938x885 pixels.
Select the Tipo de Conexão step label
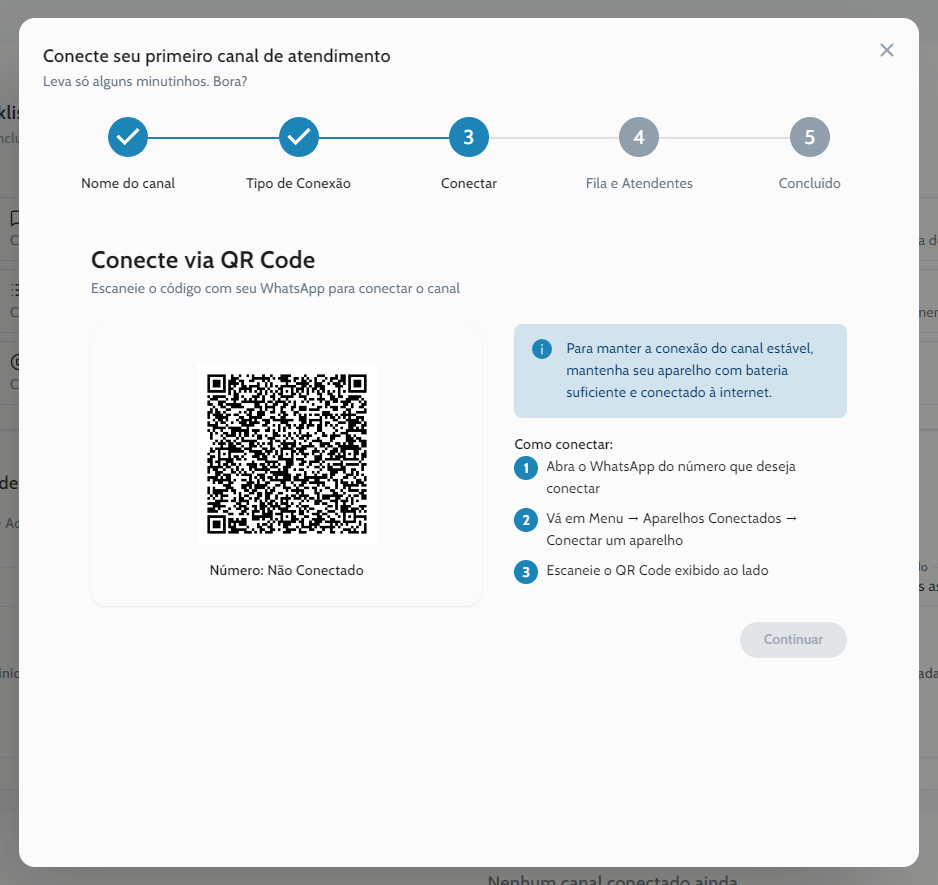[298, 183]
